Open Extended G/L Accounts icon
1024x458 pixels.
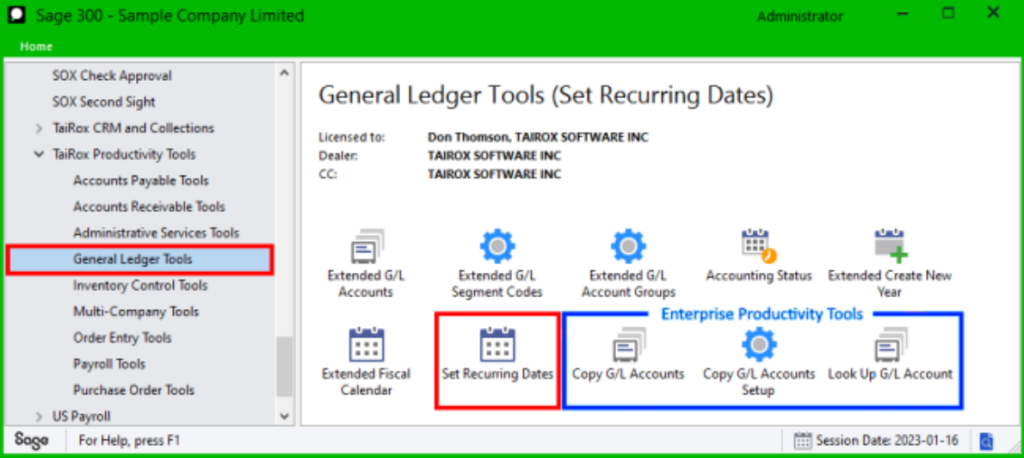pos(366,247)
